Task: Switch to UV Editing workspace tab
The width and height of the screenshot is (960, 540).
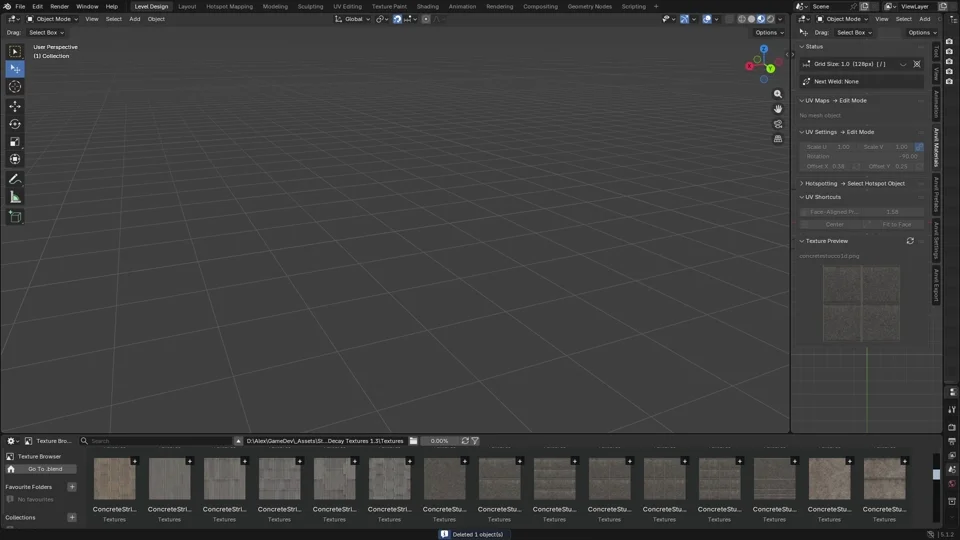Action: pyautogui.click(x=347, y=6)
